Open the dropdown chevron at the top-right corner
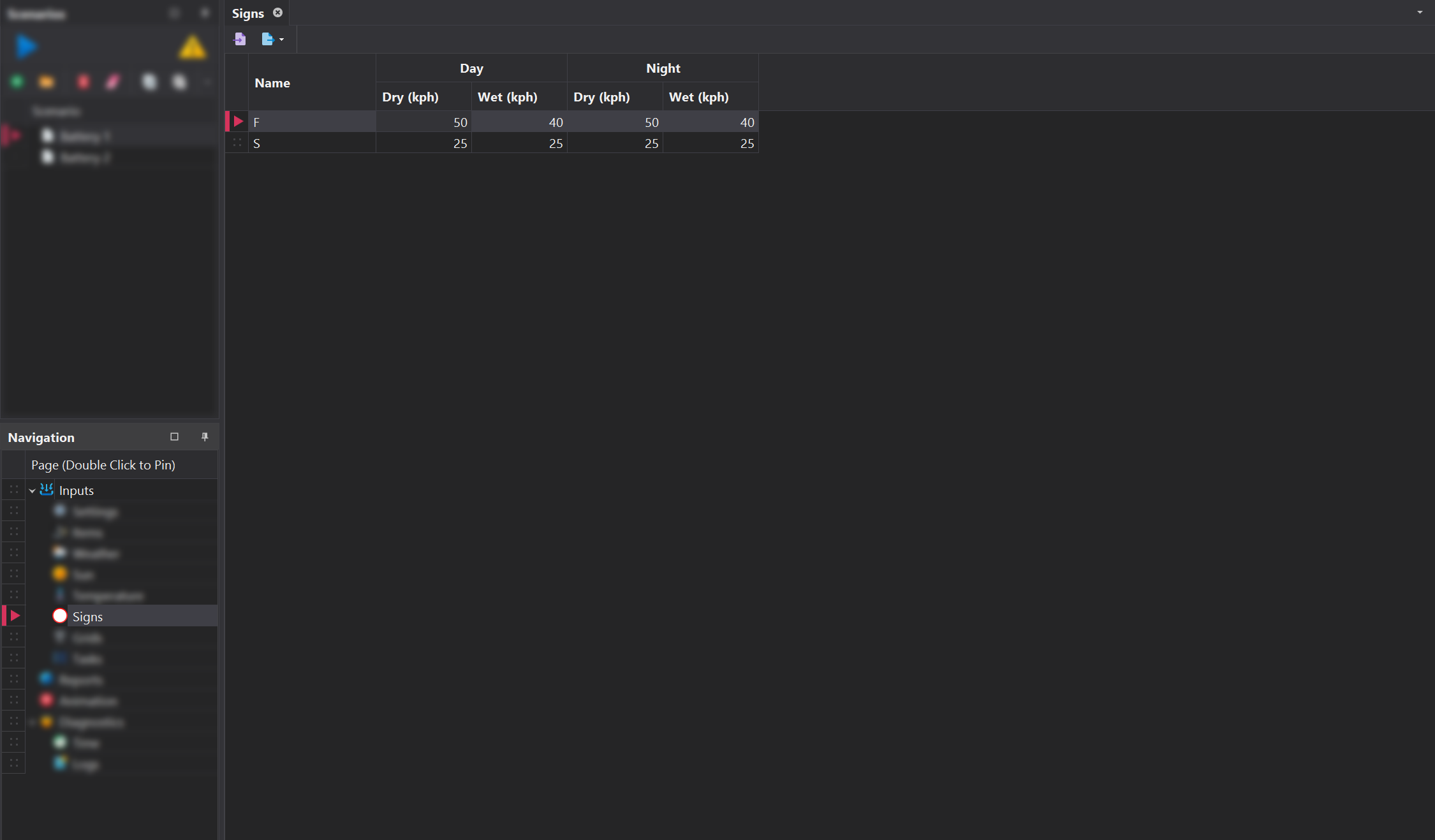 pyautogui.click(x=1420, y=12)
